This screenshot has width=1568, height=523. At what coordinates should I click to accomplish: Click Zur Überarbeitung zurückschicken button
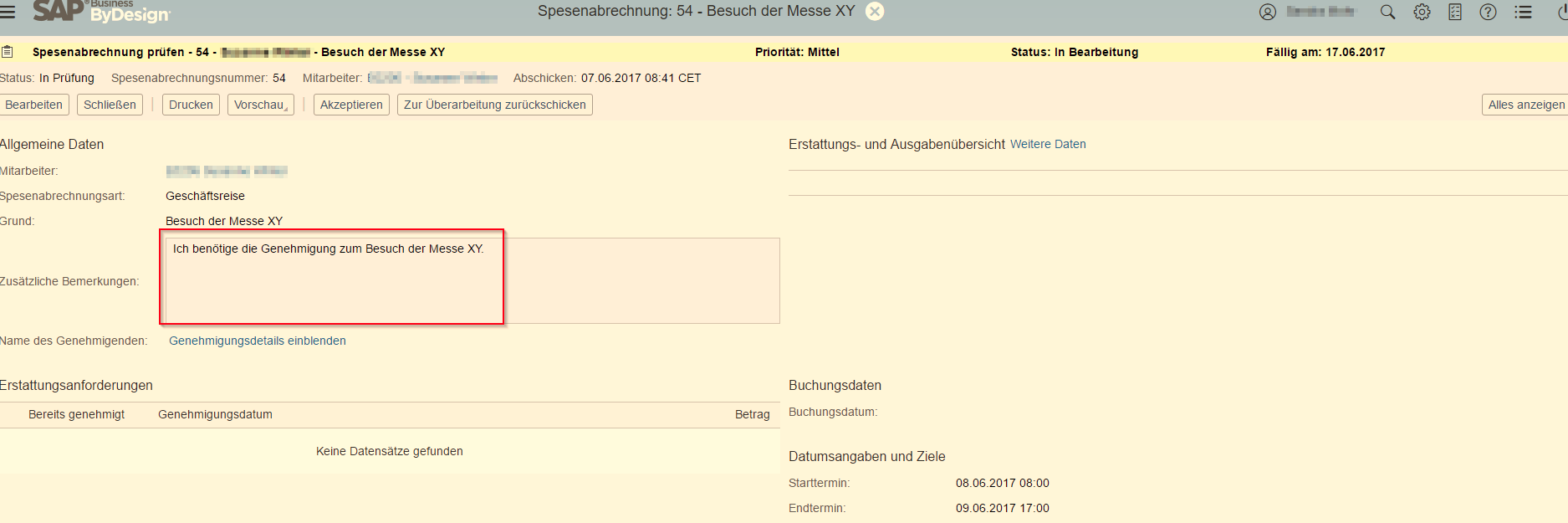click(x=495, y=105)
